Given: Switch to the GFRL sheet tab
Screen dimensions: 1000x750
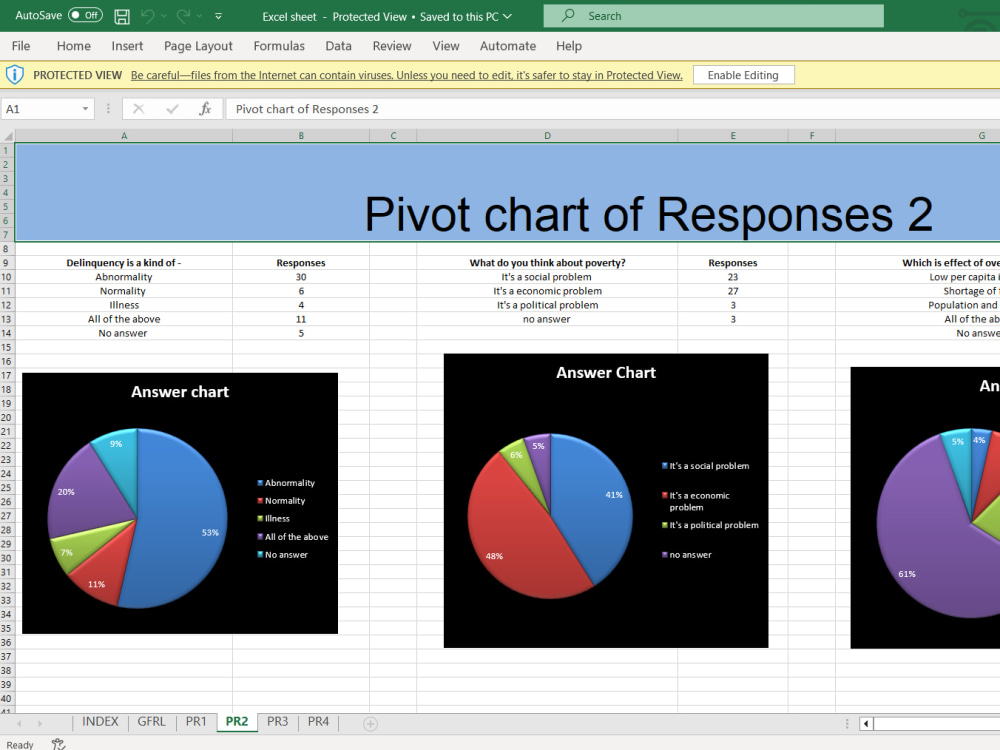Looking at the screenshot, I should point(151,721).
